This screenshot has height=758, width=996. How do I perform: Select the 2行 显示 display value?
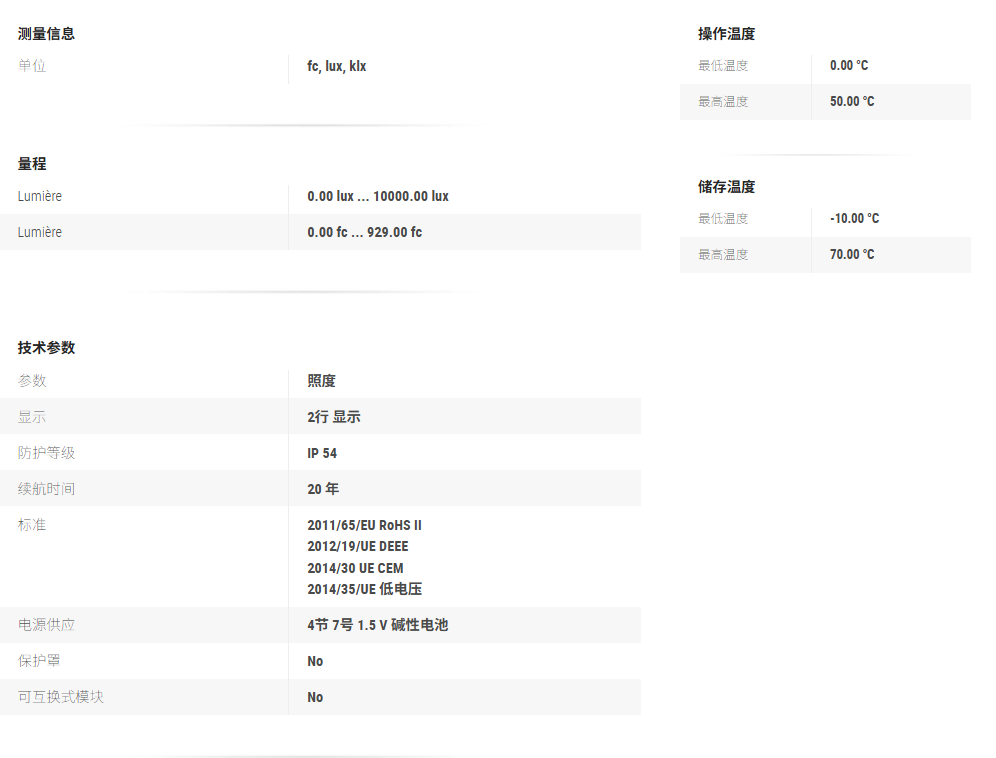[333, 417]
